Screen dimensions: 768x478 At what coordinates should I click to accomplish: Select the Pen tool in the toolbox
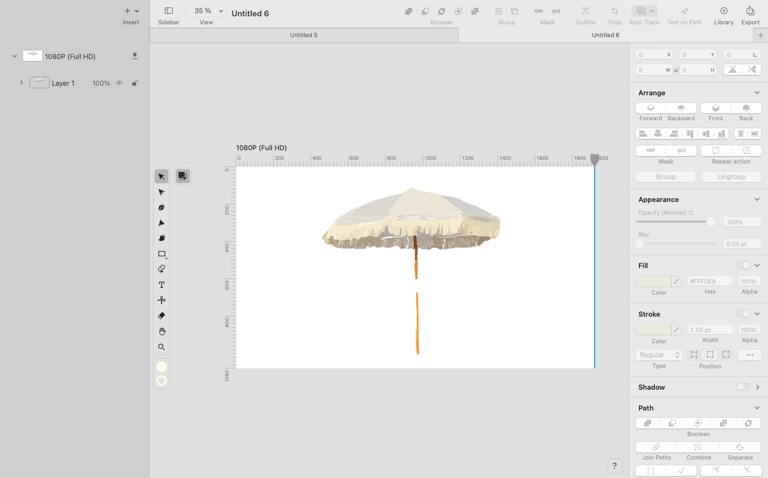[161, 208]
